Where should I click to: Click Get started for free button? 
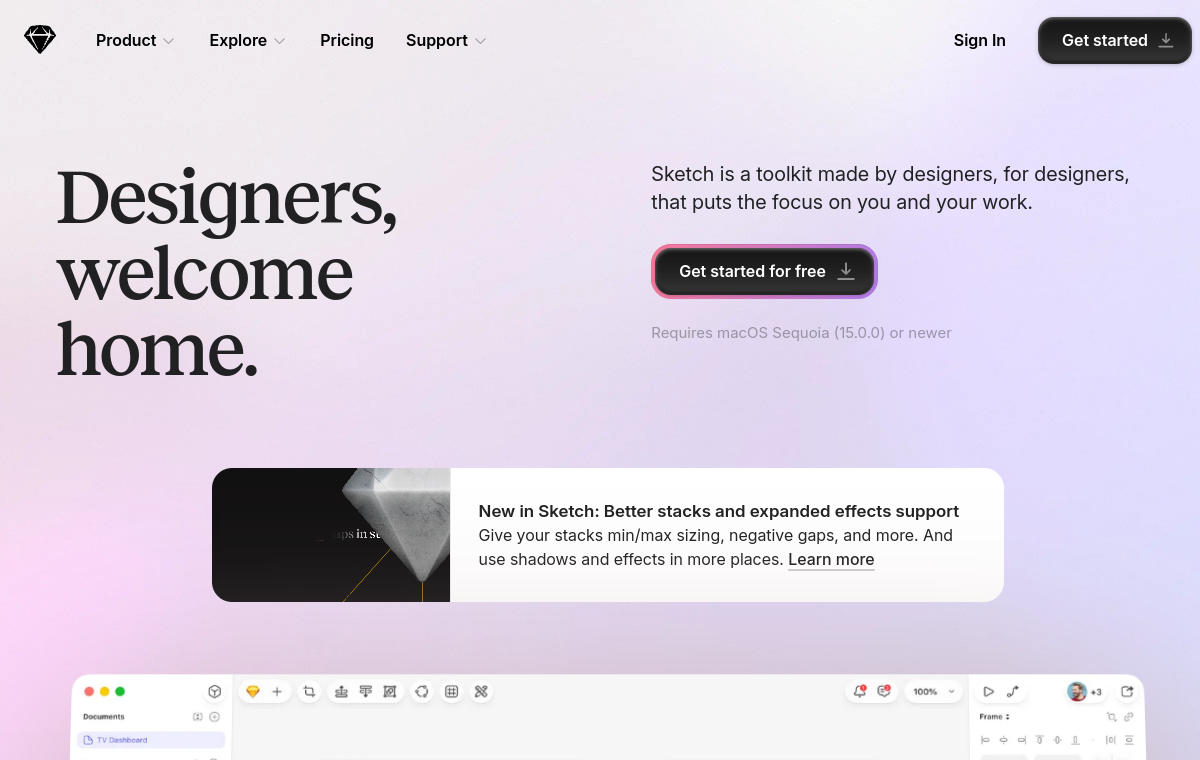click(765, 271)
